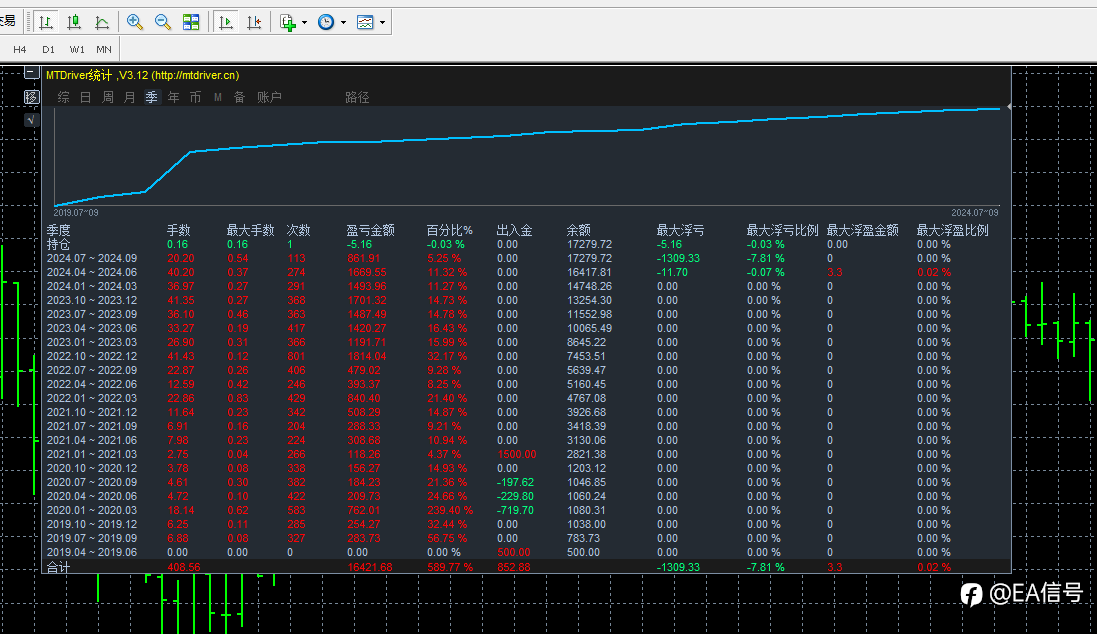Collapse the MTDriver panel with minus button

31,73
